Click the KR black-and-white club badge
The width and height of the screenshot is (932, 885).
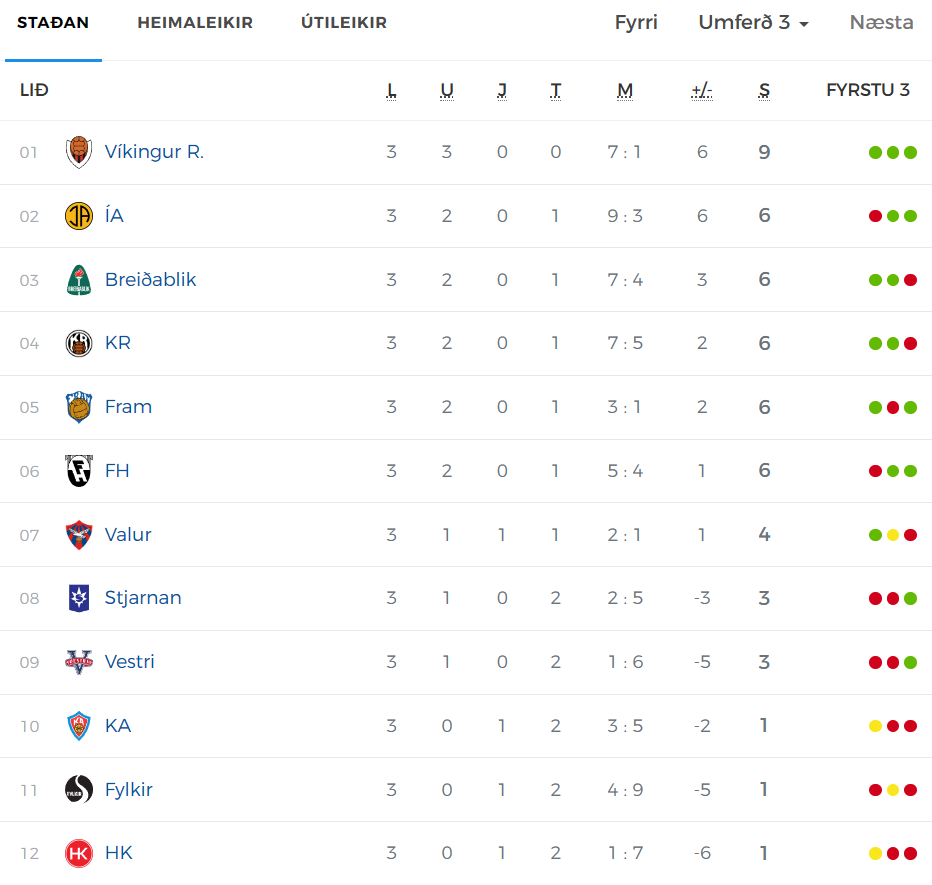(78, 344)
